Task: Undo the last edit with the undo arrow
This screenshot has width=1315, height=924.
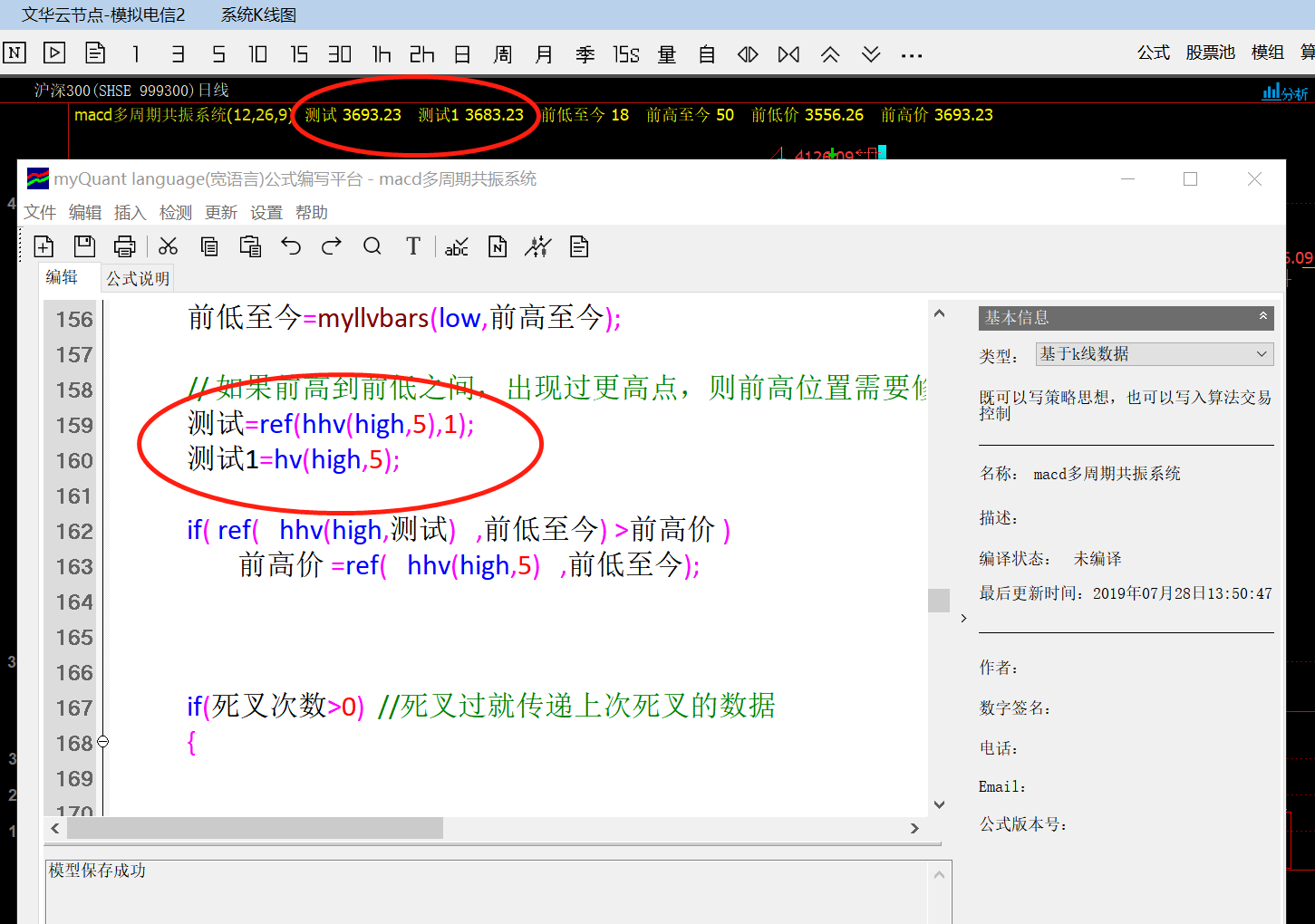Action: tap(291, 246)
